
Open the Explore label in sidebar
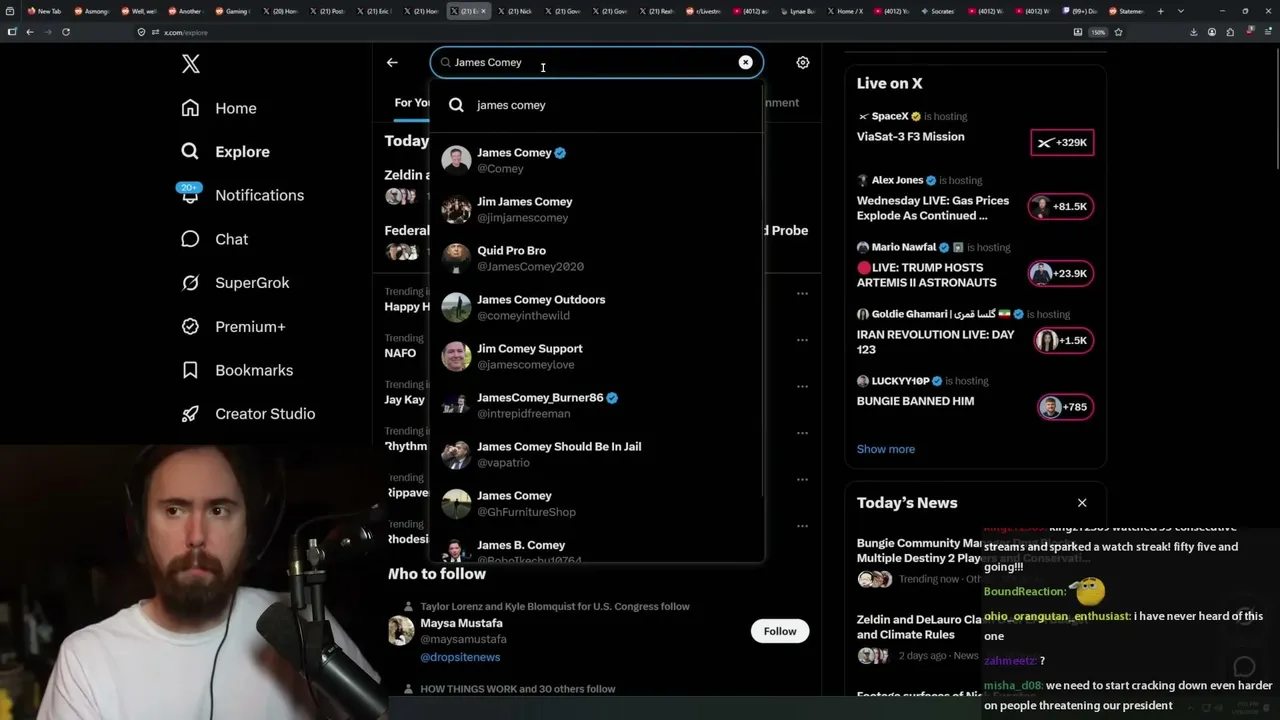click(242, 152)
